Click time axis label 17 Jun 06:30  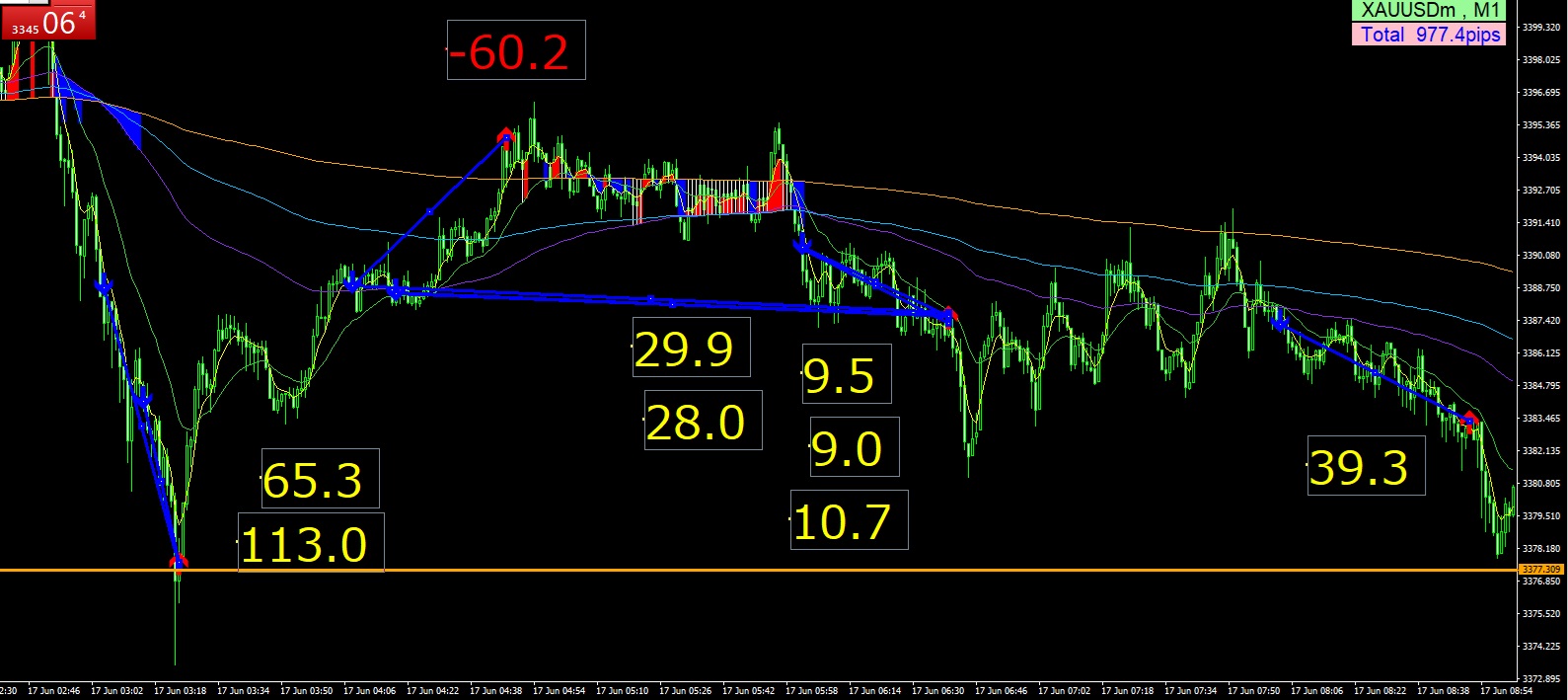[938, 691]
